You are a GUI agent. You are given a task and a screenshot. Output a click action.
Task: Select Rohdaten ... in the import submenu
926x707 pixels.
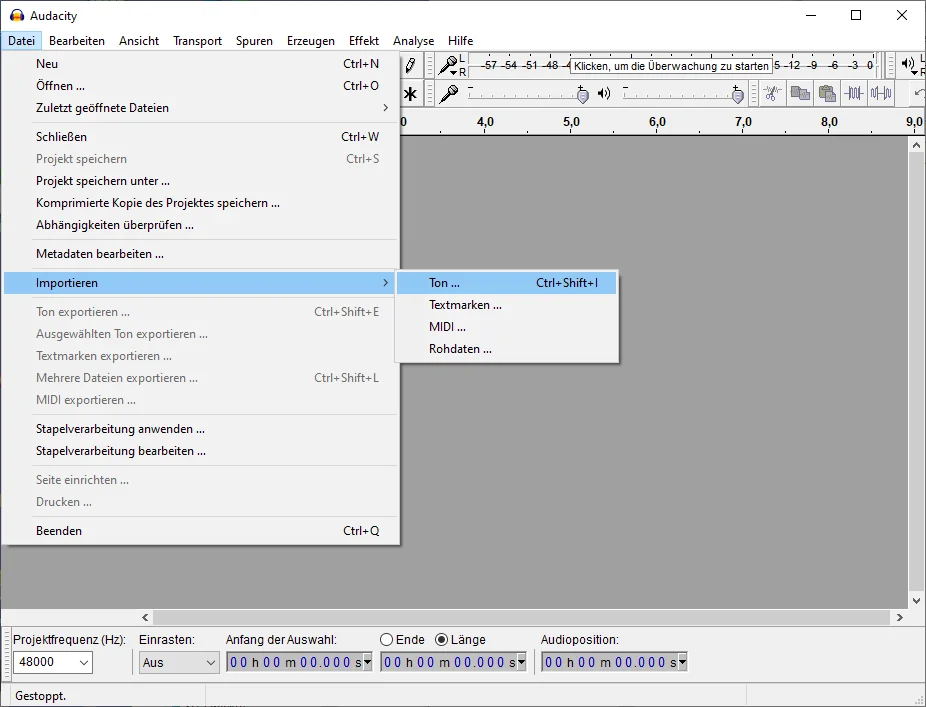tap(460, 349)
